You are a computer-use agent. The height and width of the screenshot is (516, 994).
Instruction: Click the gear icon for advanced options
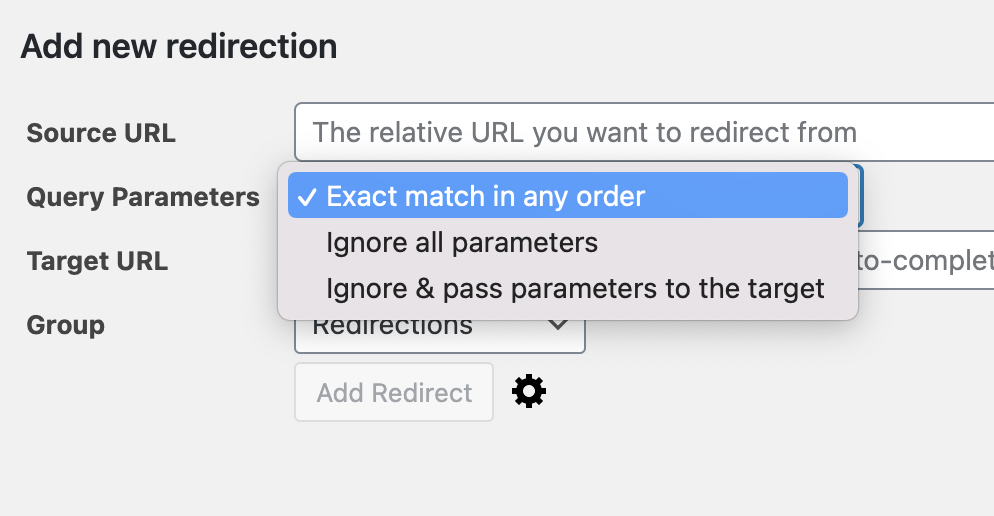[529, 392]
